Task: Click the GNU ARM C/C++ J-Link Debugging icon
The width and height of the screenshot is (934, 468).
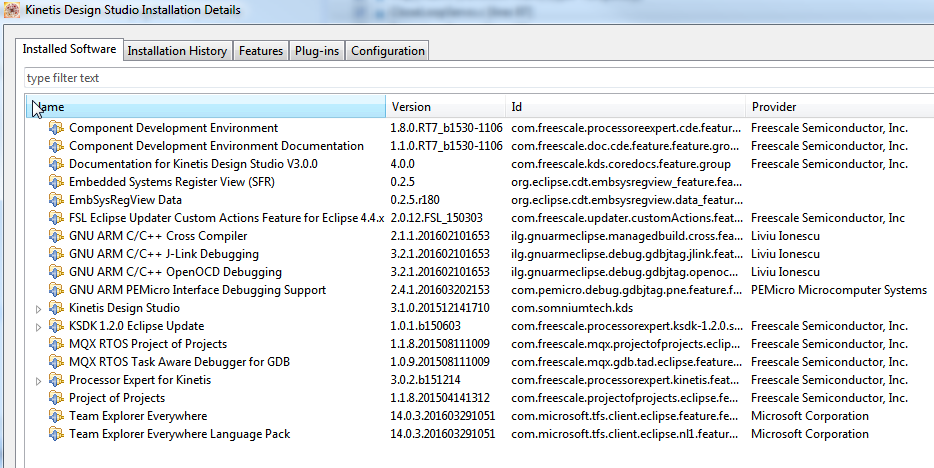Action: pos(56,254)
